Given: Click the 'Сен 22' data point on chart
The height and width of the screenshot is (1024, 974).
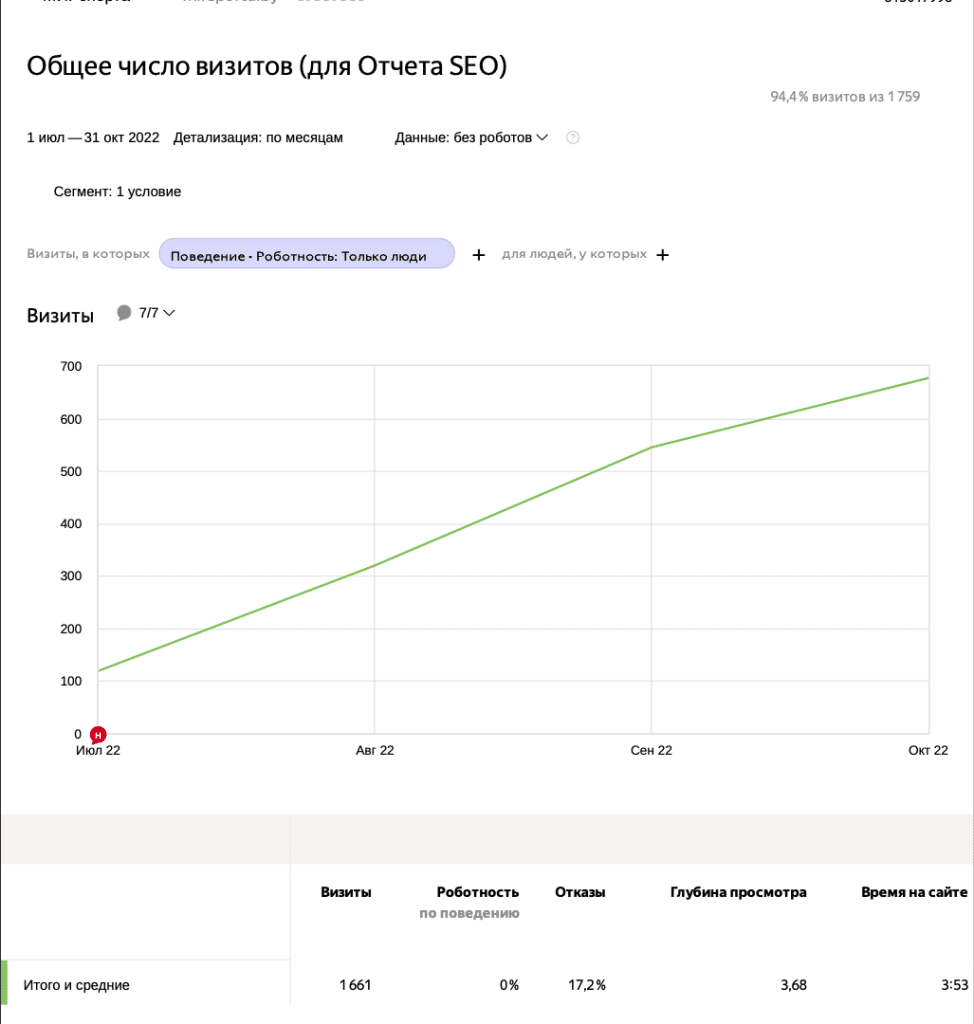Looking at the screenshot, I should coord(651,447).
